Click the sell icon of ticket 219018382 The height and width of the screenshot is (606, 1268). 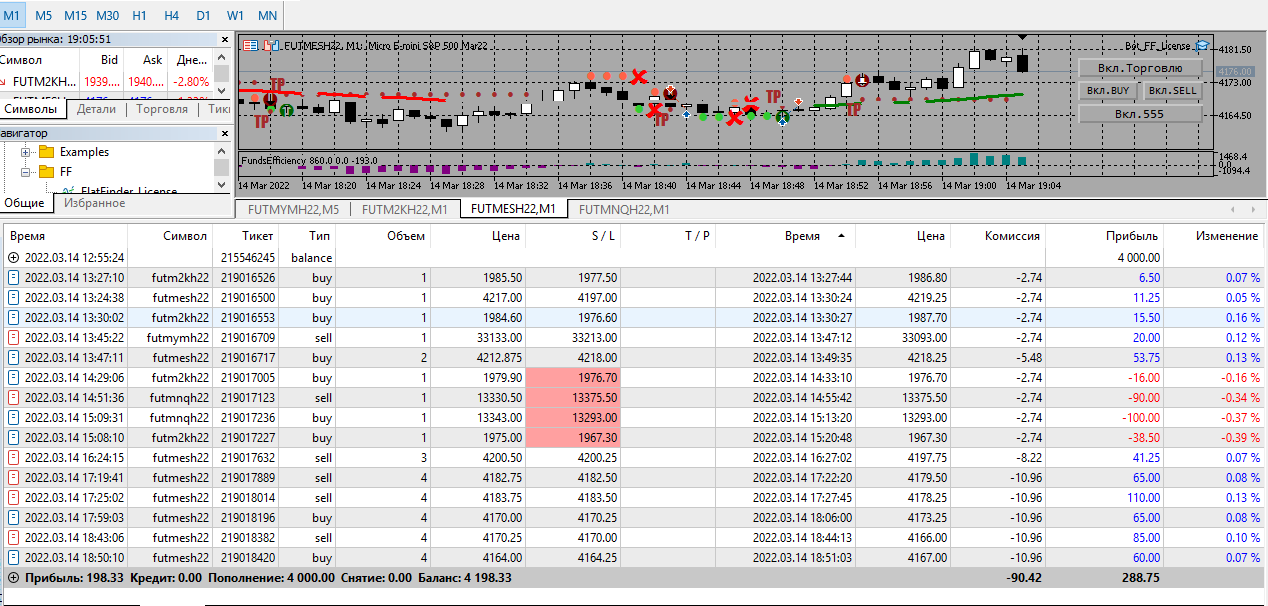13,537
